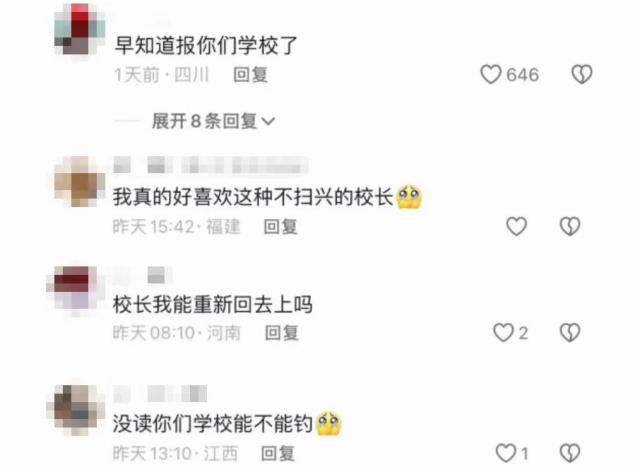Reply to the 福建 comment posted 15:42

[x=280, y=227]
